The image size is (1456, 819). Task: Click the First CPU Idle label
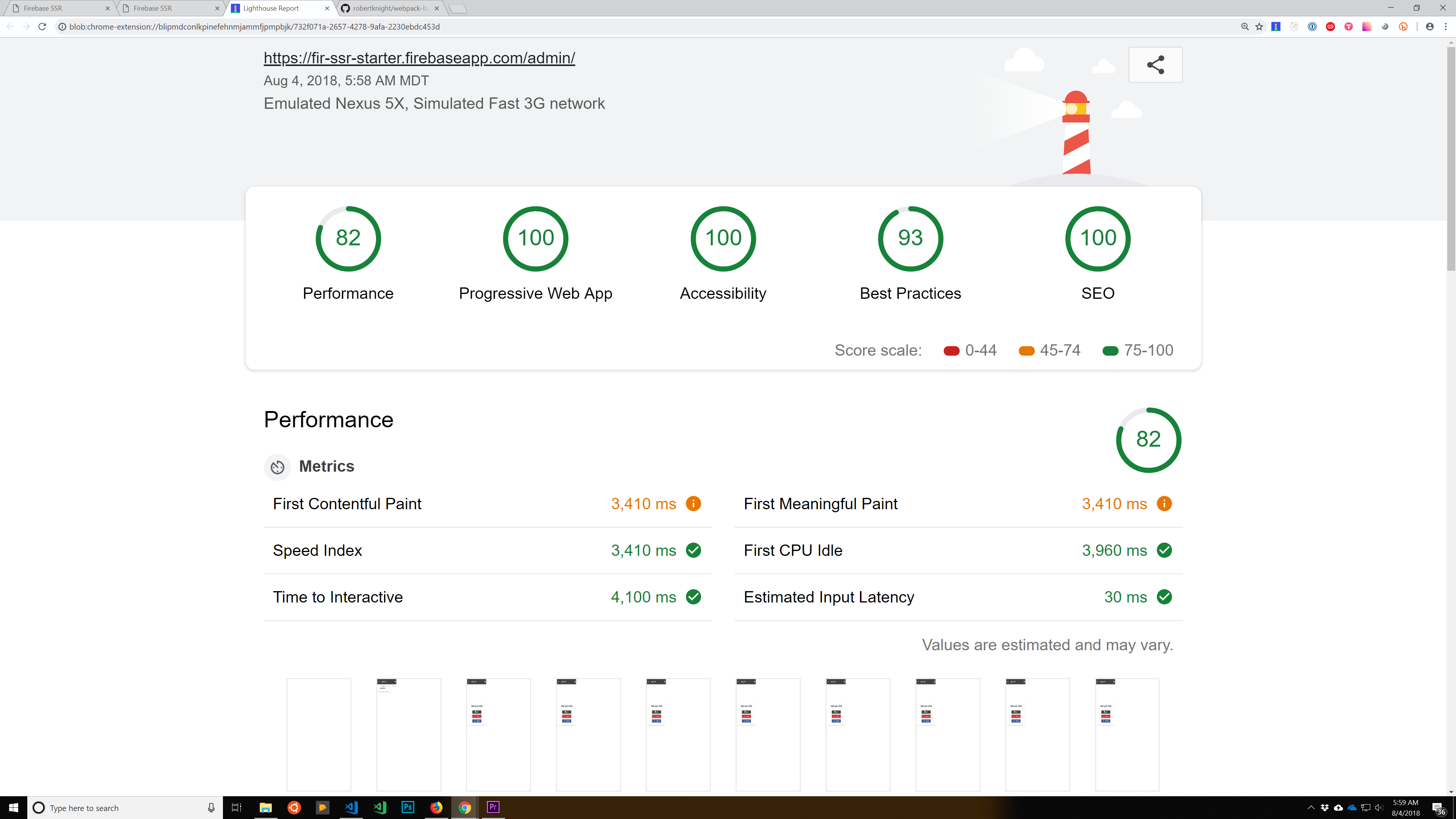pos(793,551)
